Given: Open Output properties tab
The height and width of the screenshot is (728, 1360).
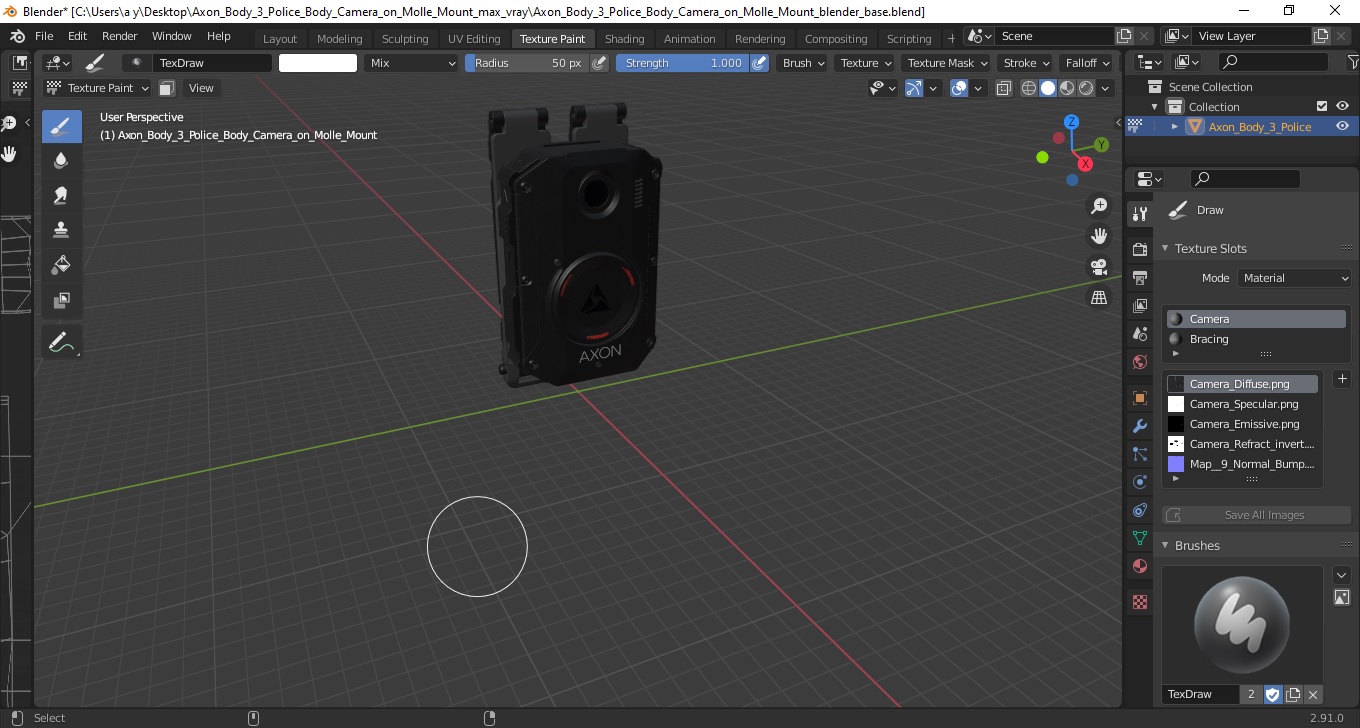Looking at the screenshot, I should click(x=1139, y=277).
